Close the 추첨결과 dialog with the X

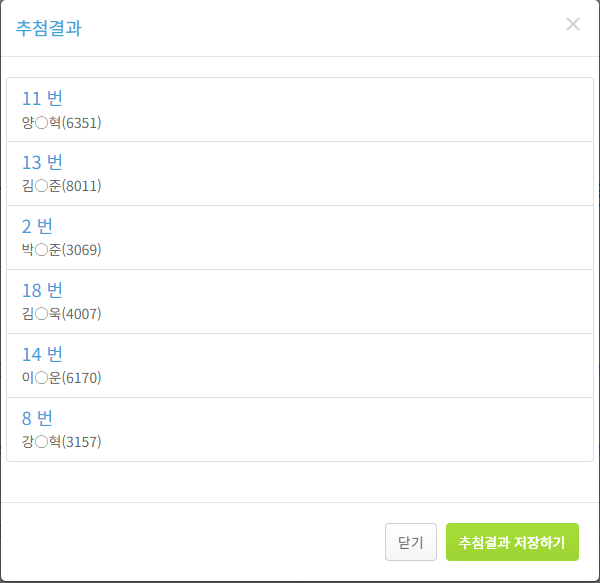[x=573, y=24]
